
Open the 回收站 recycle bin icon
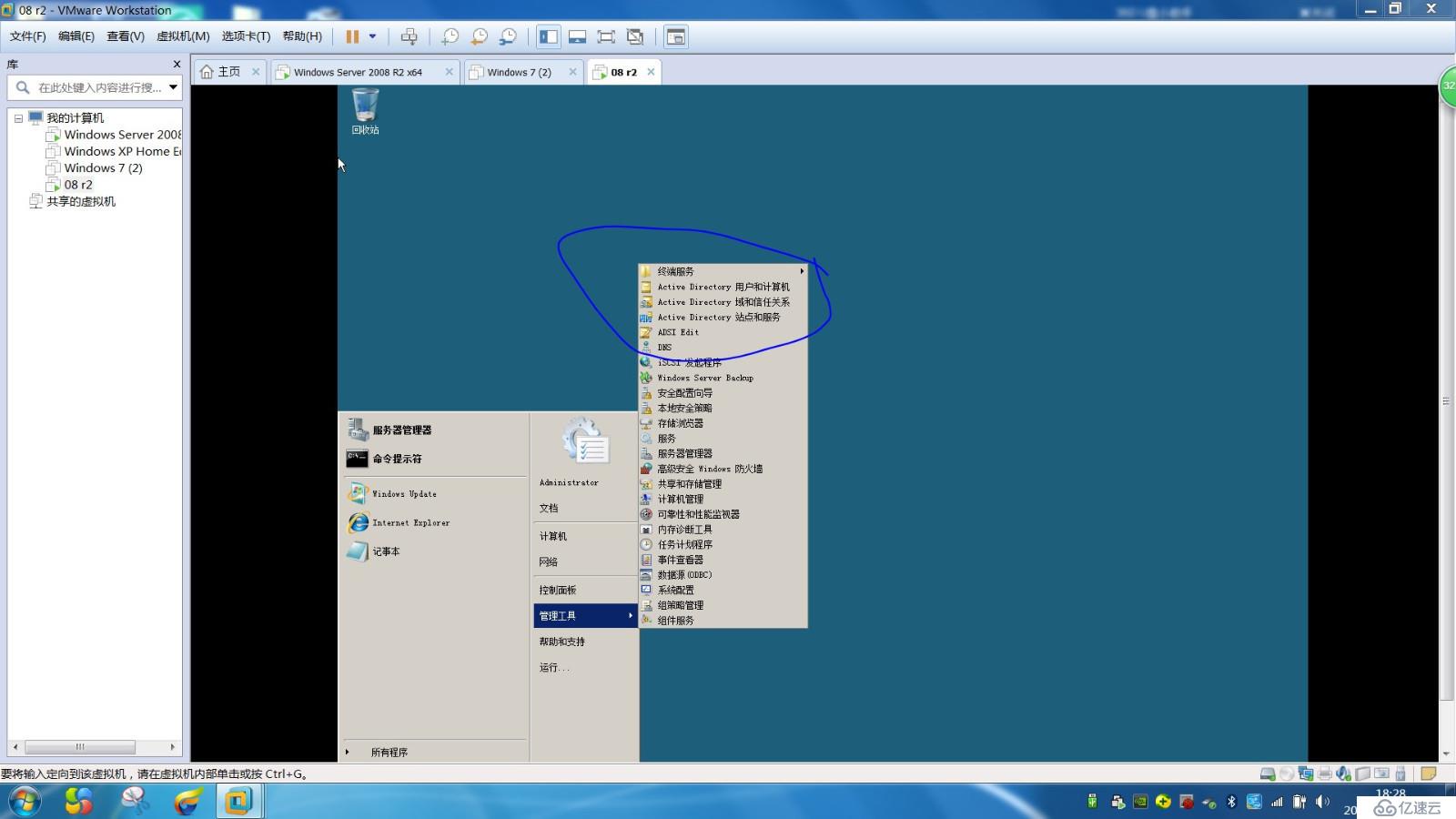pyautogui.click(x=365, y=111)
